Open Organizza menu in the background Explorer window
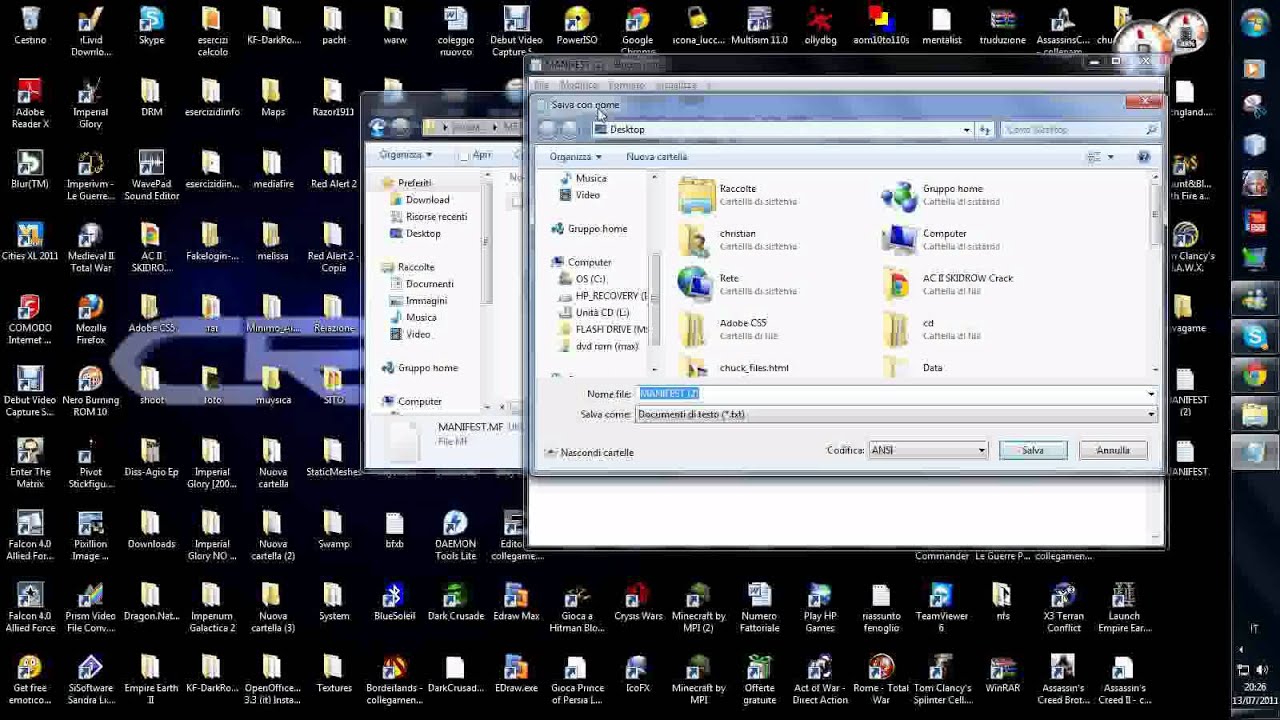 coord(405,155)
